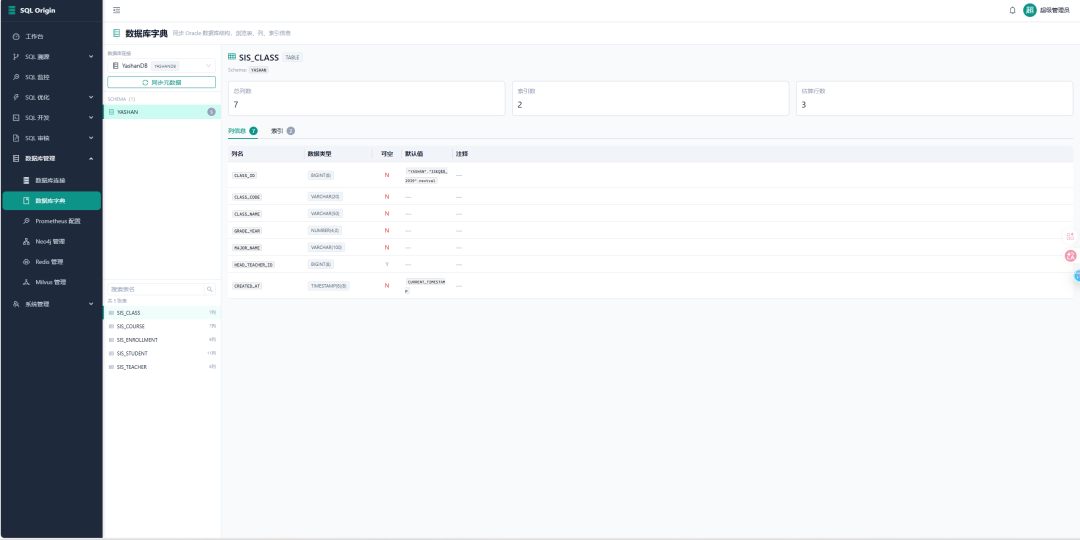Open 数据库连接 menu item
Viewport: 1080px width, 540px height.
tap(52, 180)
